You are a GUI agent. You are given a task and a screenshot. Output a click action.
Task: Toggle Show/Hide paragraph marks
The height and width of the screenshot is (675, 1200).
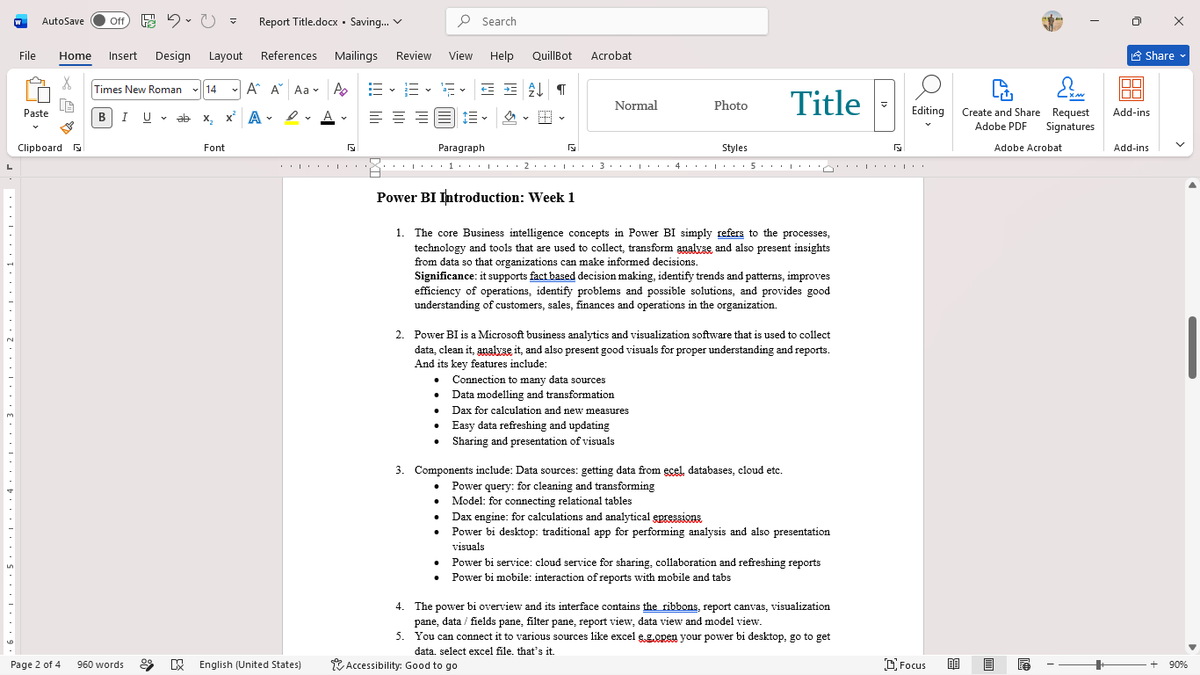point(561,89)
